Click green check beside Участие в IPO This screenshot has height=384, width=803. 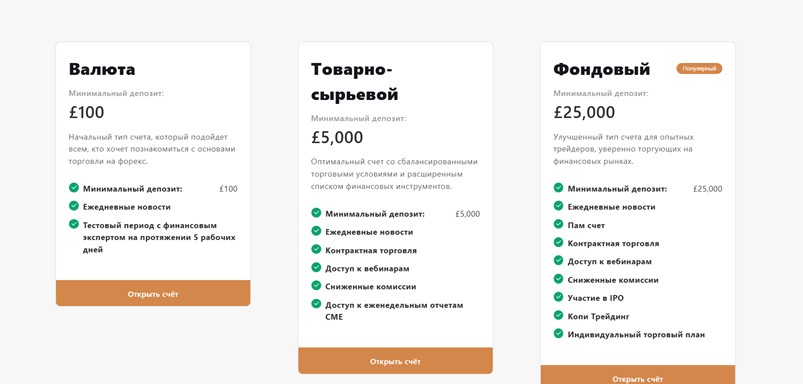[558, 296]
